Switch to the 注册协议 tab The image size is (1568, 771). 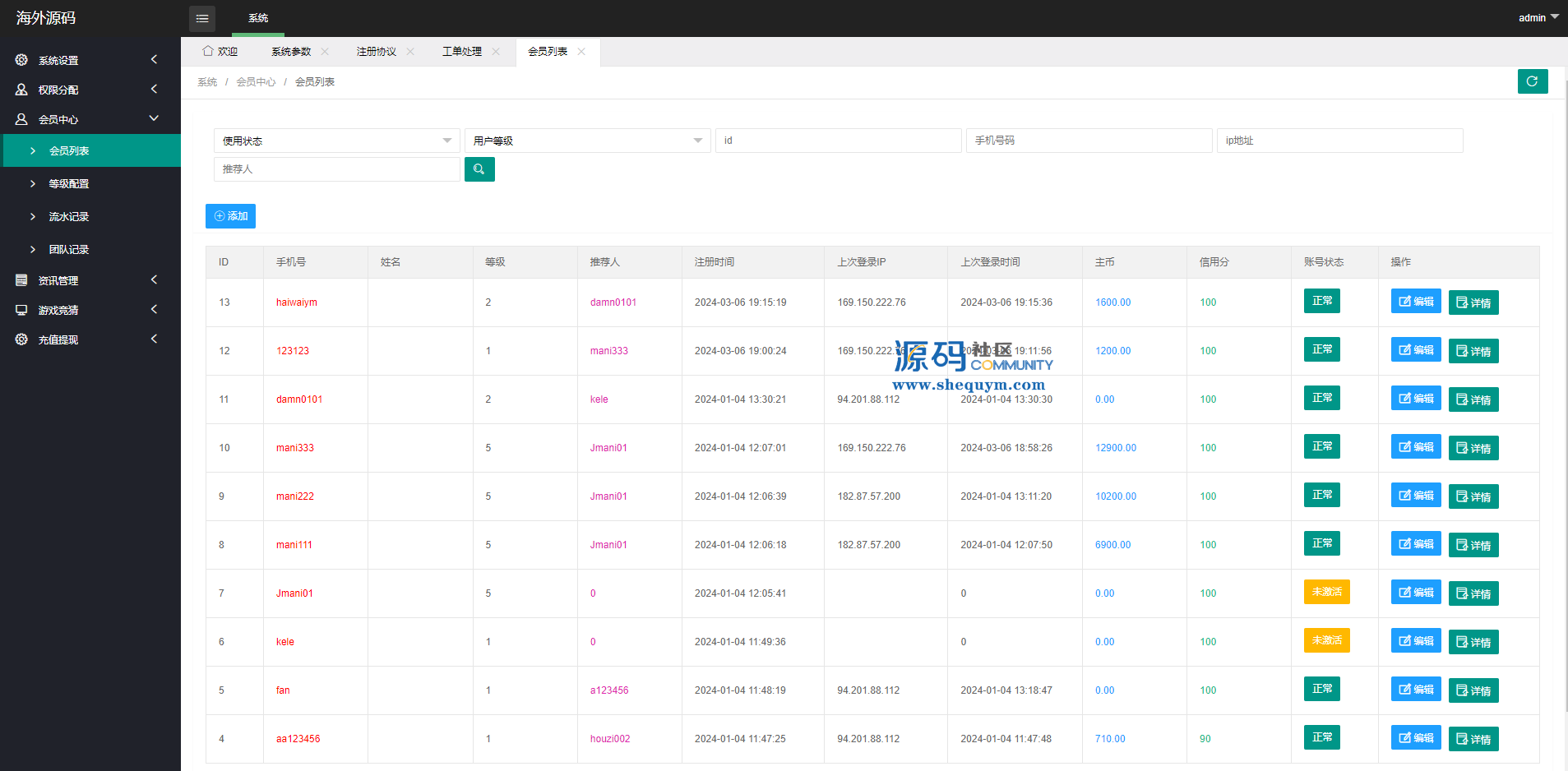pos(377,51)
